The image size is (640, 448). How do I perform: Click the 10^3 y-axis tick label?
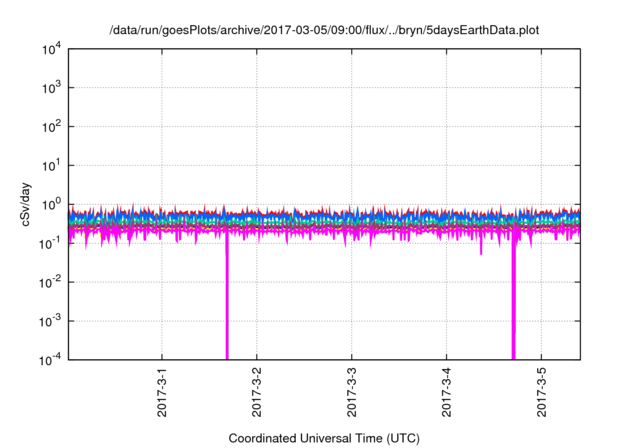point(51,88)
